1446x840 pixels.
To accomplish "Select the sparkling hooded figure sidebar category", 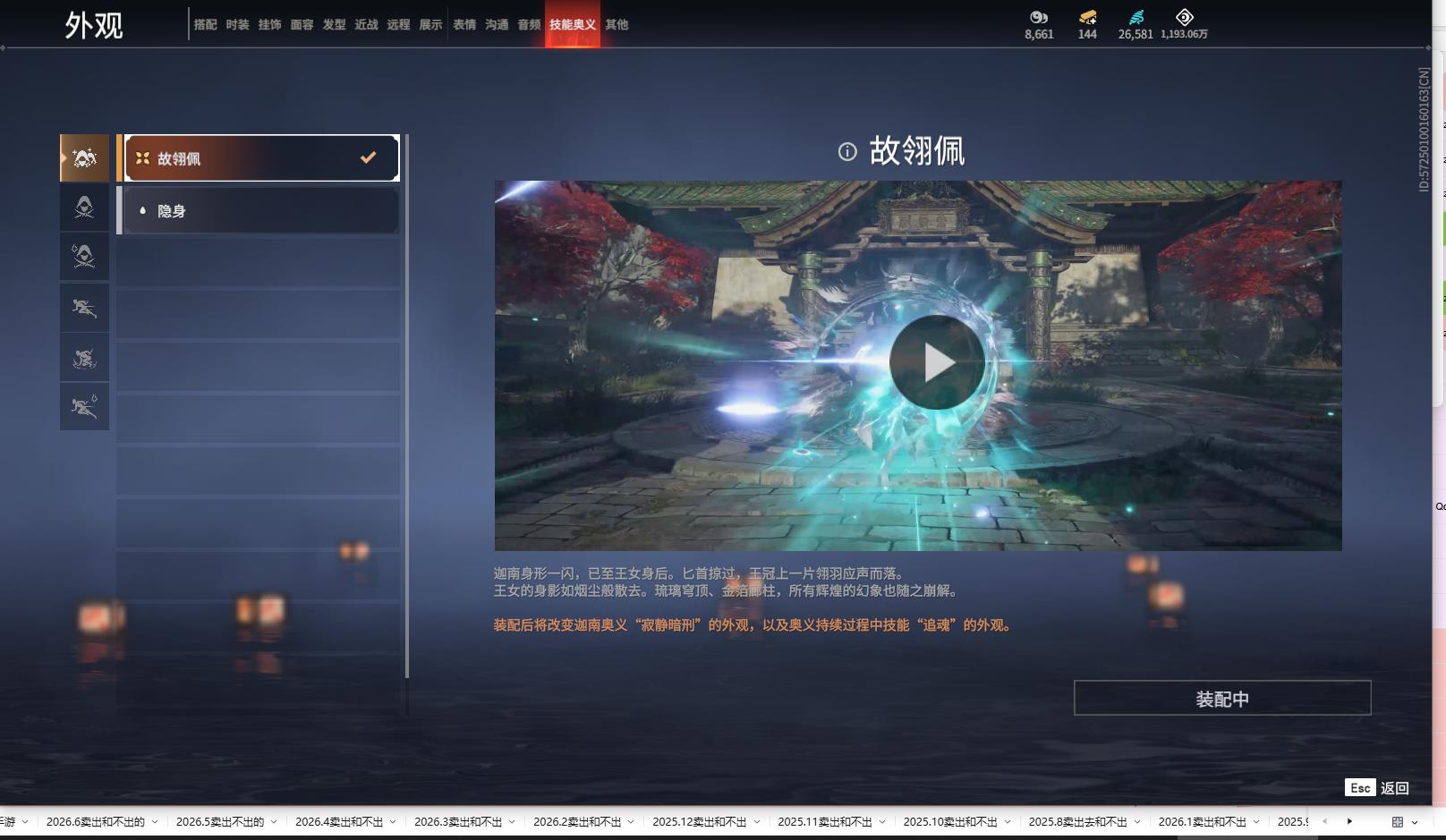I will (84, 158).
